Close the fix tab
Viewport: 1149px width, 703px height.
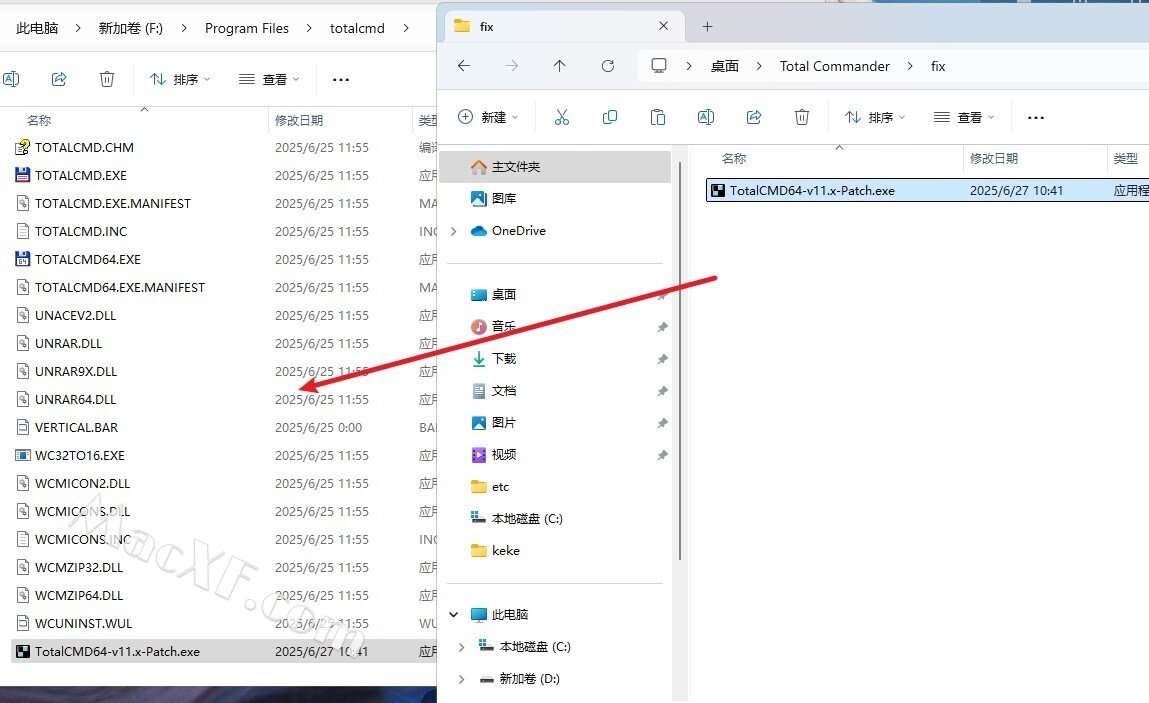(663, 26)
